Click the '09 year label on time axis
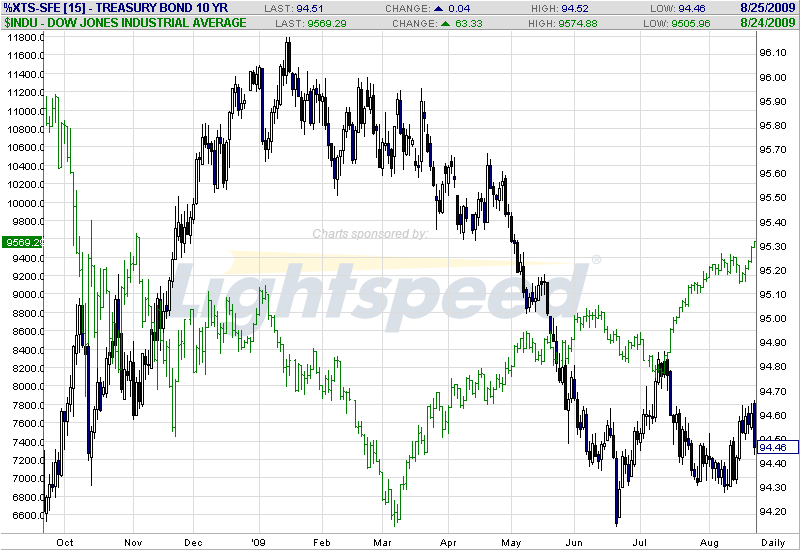The height and width of the screenshot is (550, 800). pos(259,542)
